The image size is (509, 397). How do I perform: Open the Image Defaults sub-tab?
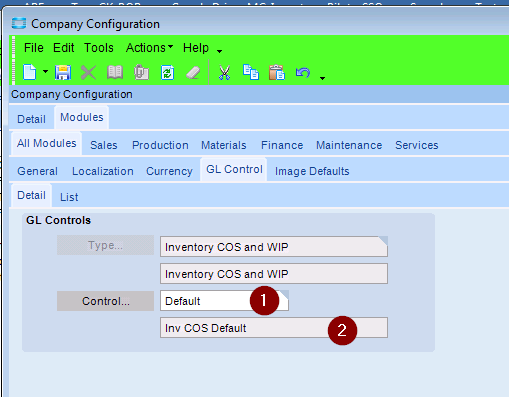[312, 171]
